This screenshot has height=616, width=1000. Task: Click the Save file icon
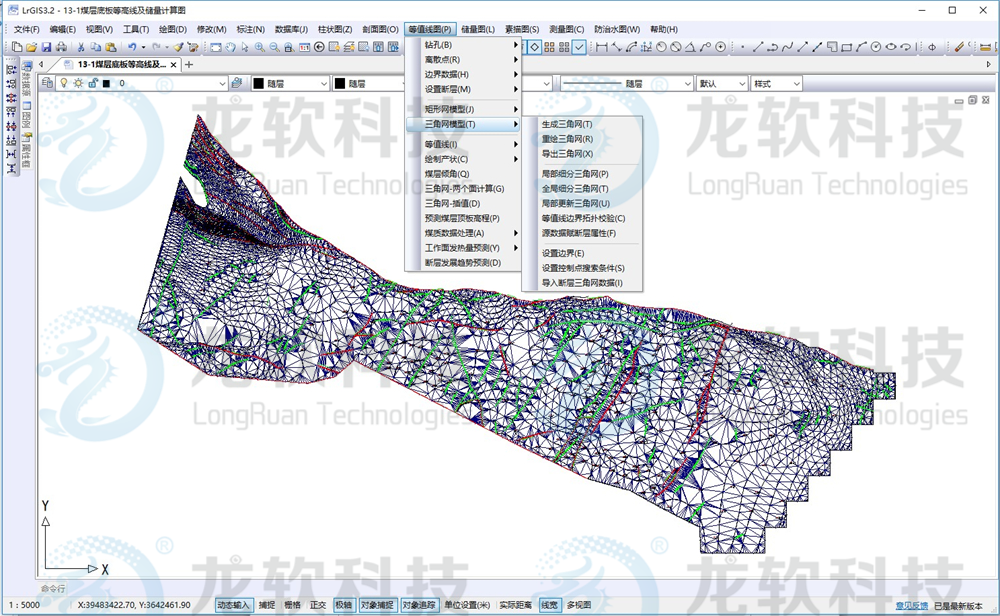click(x=46, y=47)
